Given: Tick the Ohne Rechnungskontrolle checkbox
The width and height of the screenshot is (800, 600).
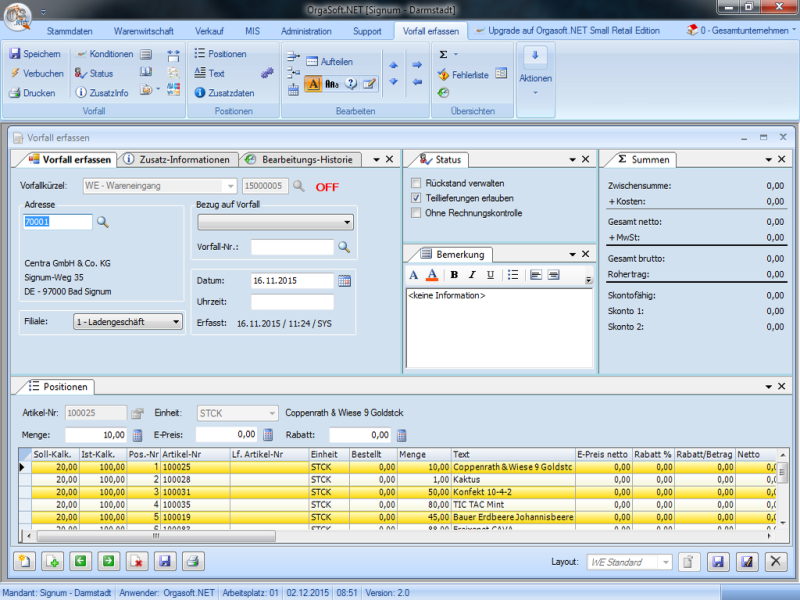Looking at the screenshot, I should click(416, 213).
